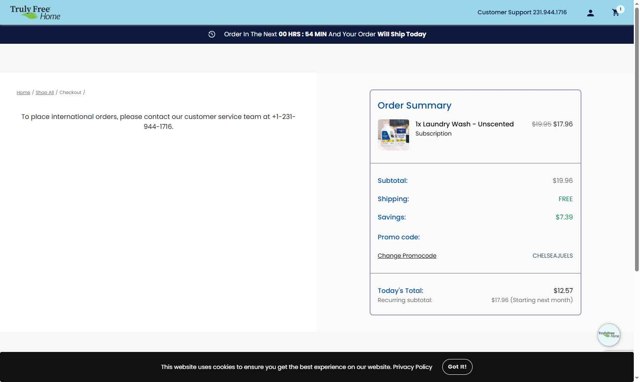This screenshot has width=640, height=382.
Task: Open the floating Truly Free chat widget
Action: 609,335
